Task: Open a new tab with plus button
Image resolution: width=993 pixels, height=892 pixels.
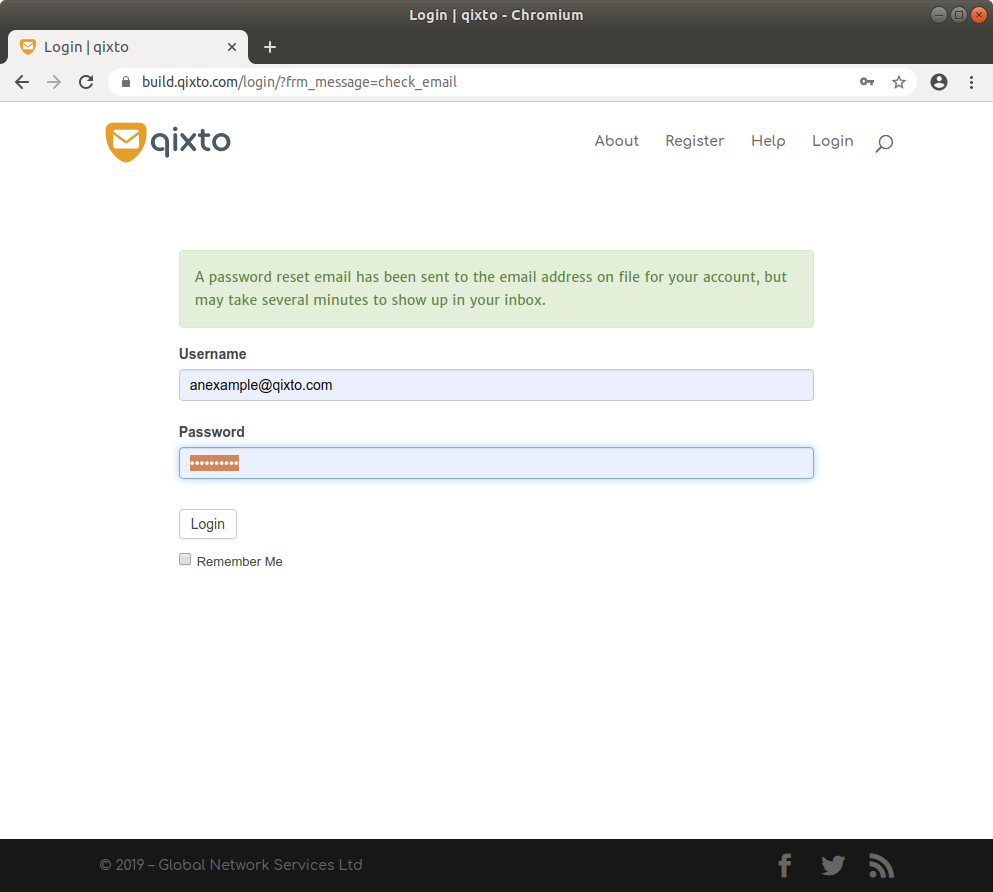Action: coord(270,47)
